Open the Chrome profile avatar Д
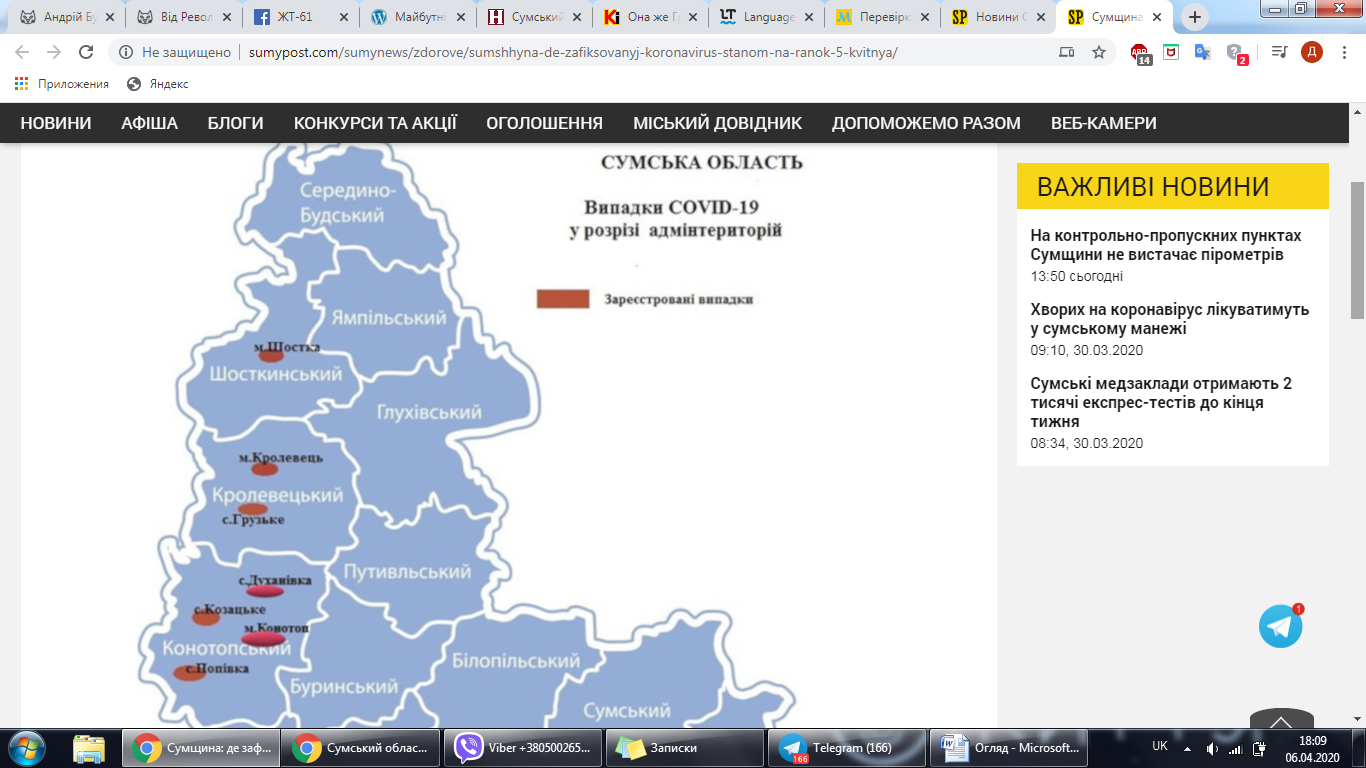 pyautogui.click(x=1312, y=52)
